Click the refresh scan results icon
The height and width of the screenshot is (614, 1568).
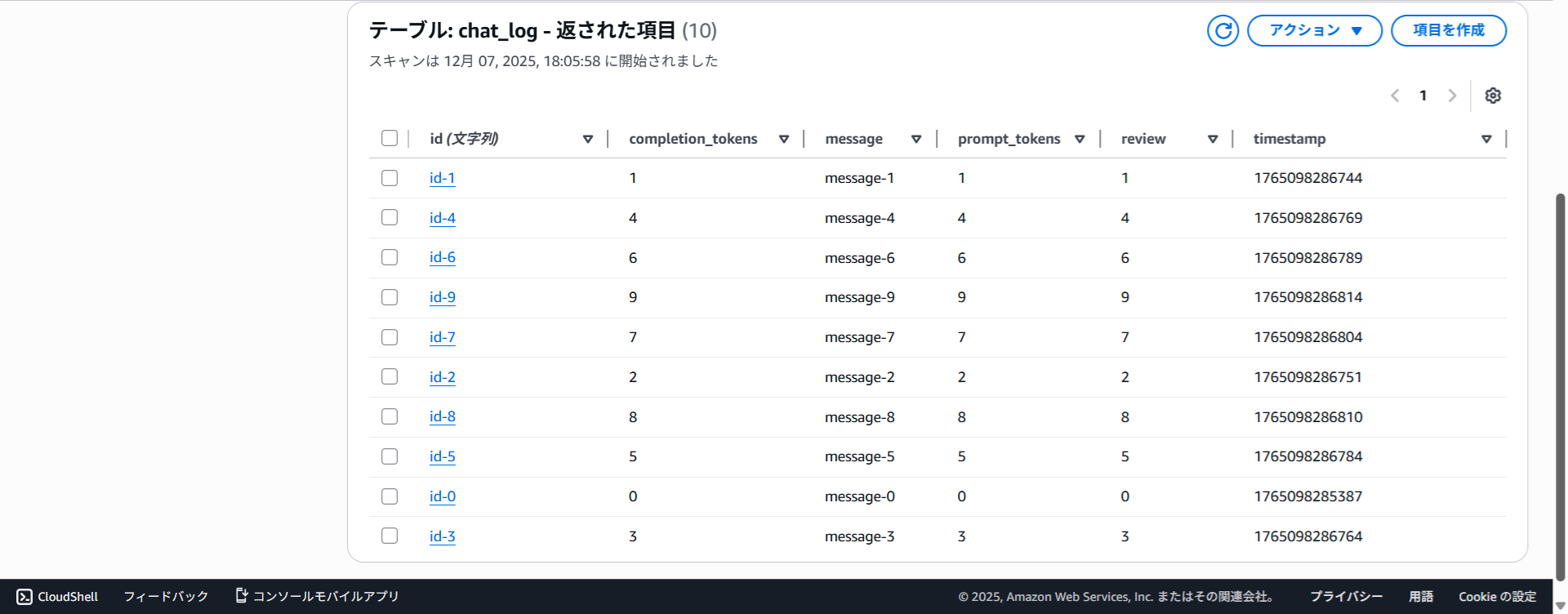click(x=1223, y=31)
